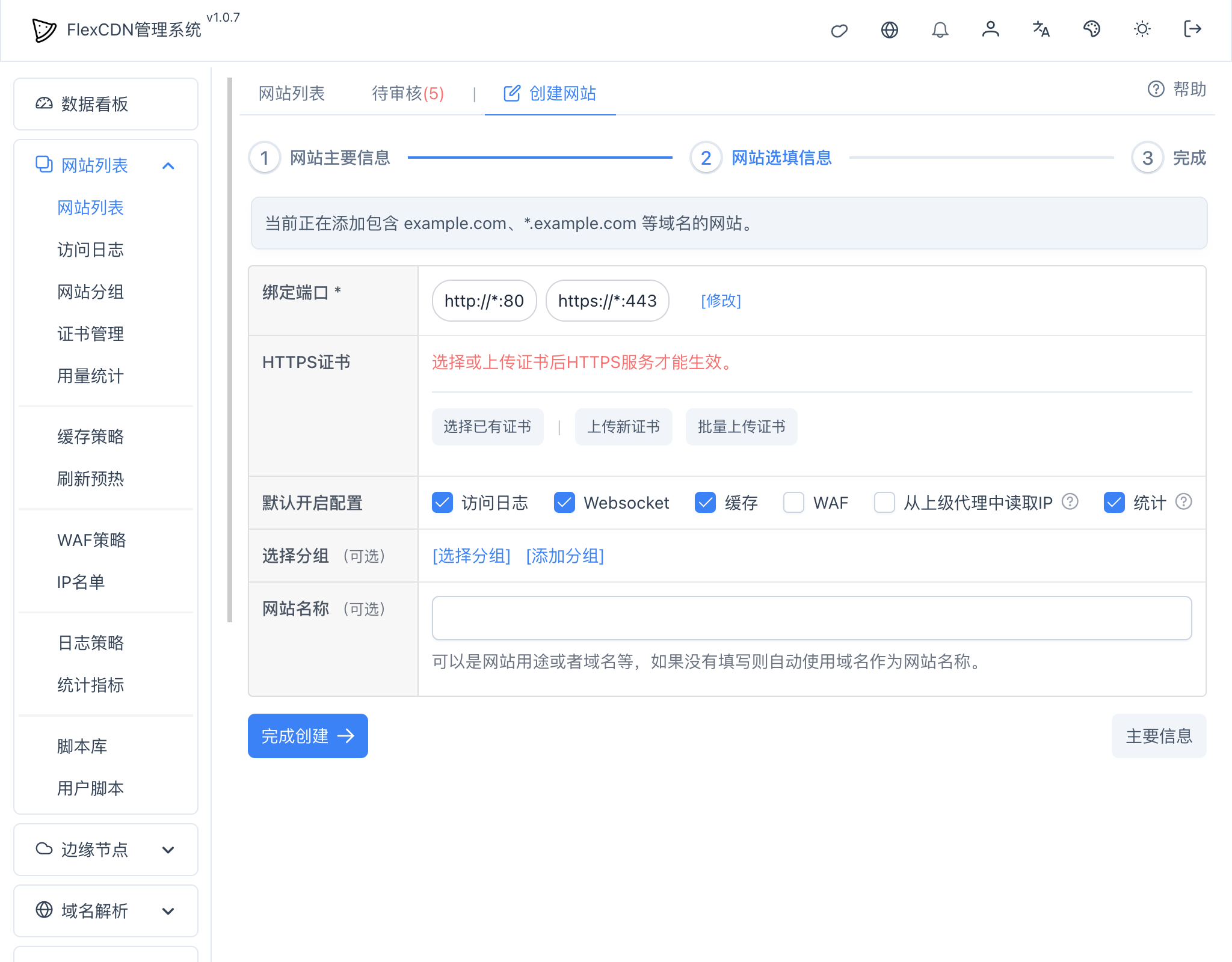
Task: Click the globe icon in top bar
Action: click(x=890, y=29)
